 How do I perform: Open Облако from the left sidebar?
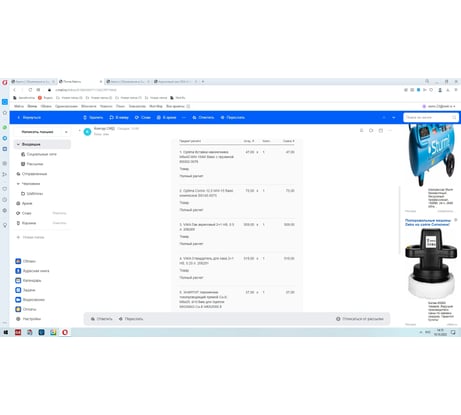click(x=25, y=261)
